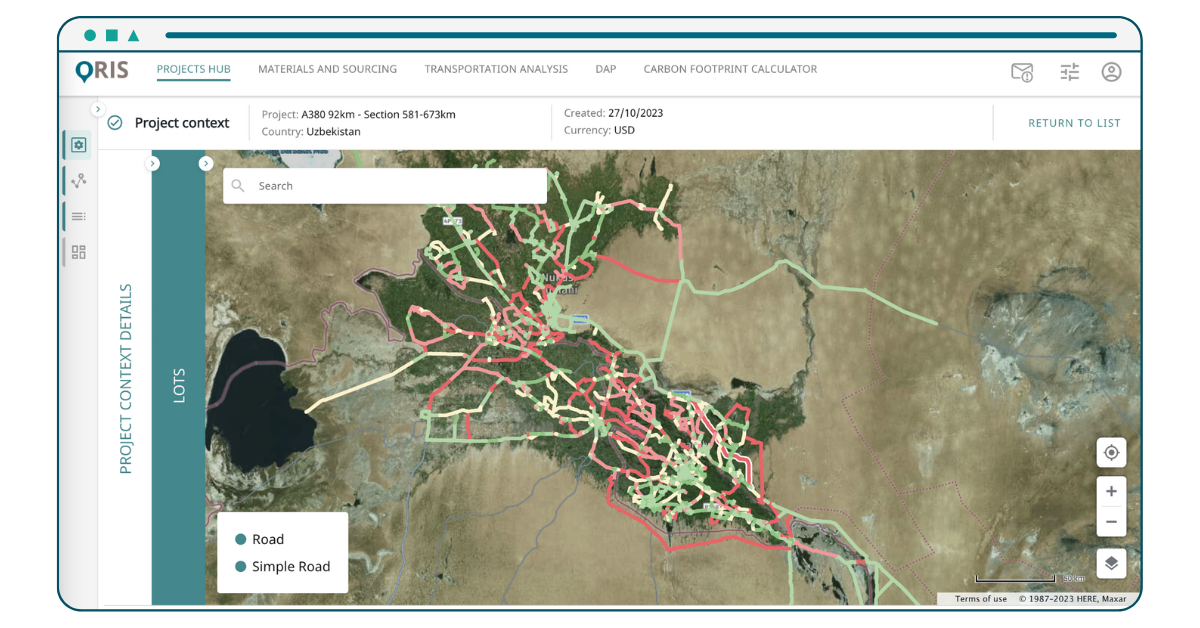The width and height of the screenshot is (1200, 628).
Task: Go to Carbon Footprint Calculator tab
Action: pyautogui.click(x=730, y=70)
